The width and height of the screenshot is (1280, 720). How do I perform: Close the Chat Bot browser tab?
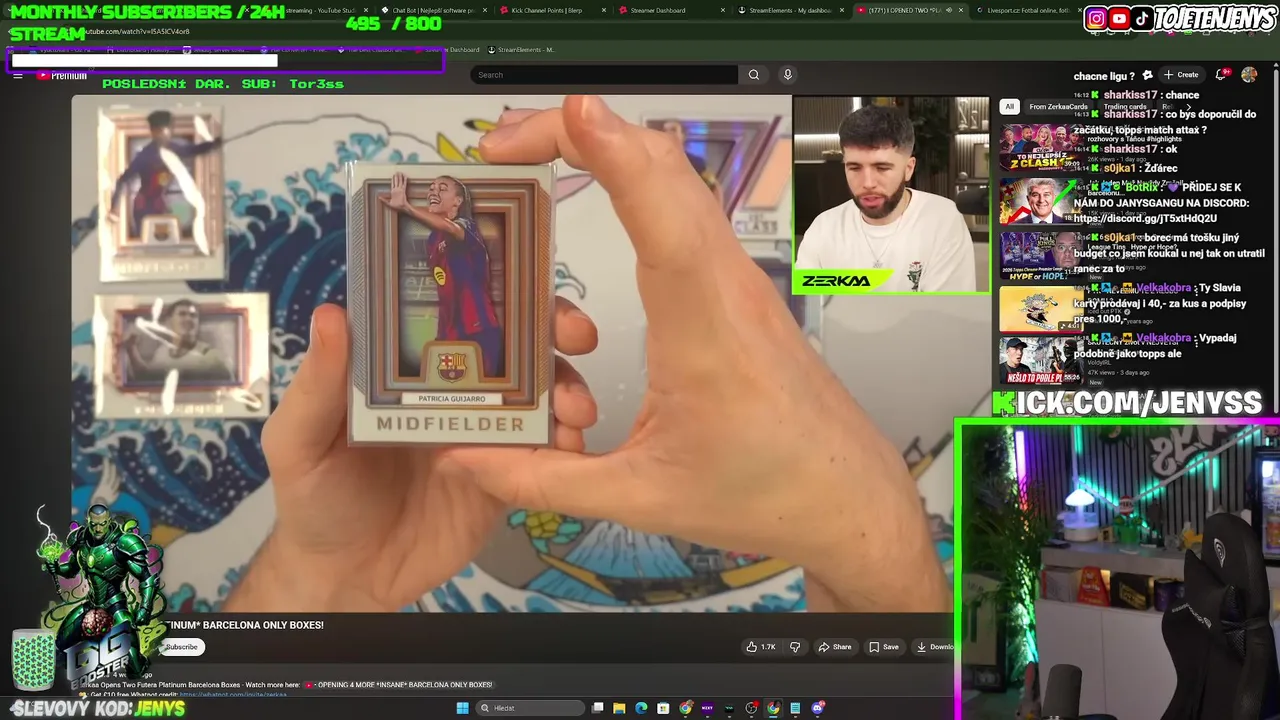484,10
